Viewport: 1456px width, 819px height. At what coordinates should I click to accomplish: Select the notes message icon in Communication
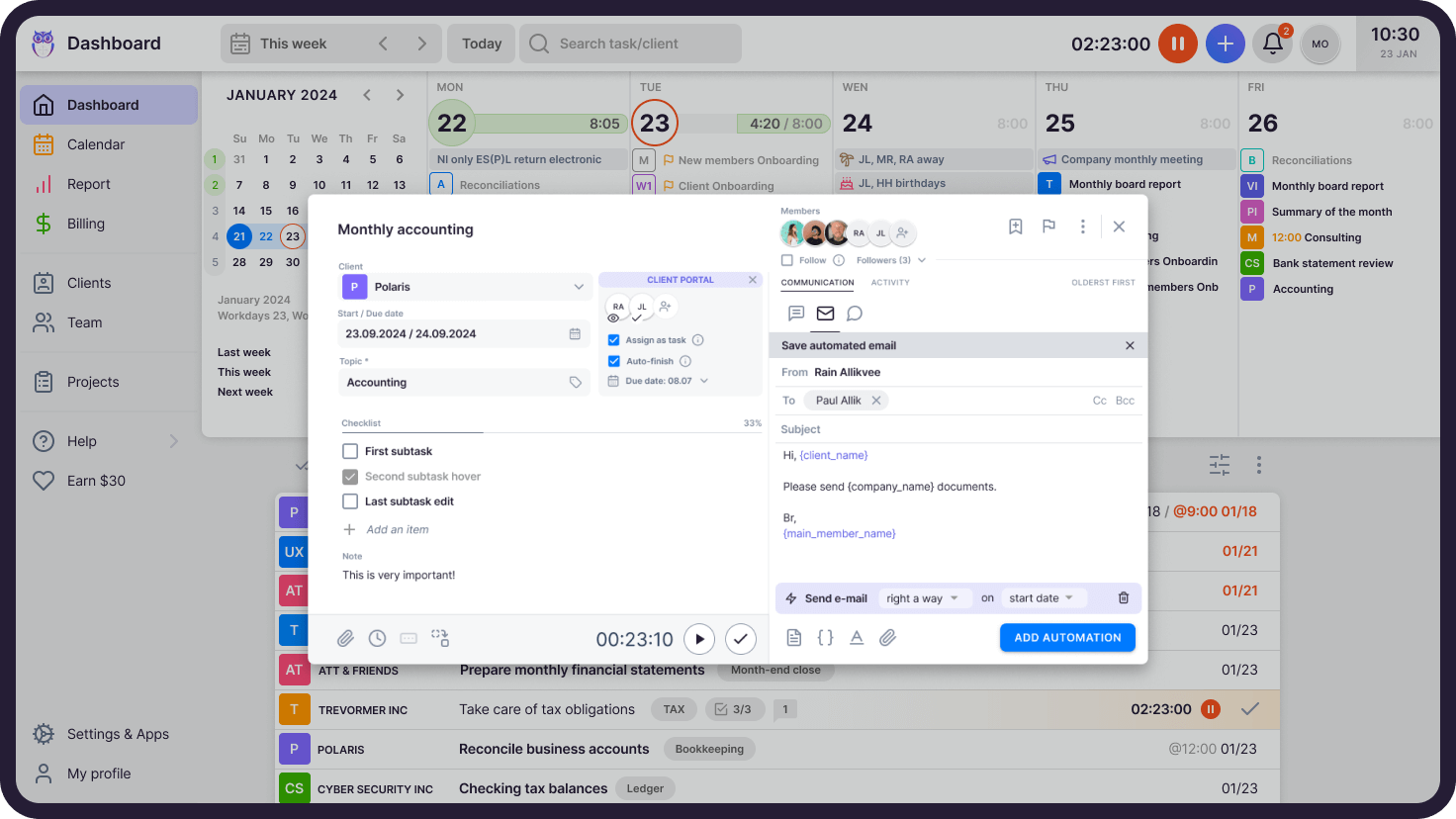point(795,314)
